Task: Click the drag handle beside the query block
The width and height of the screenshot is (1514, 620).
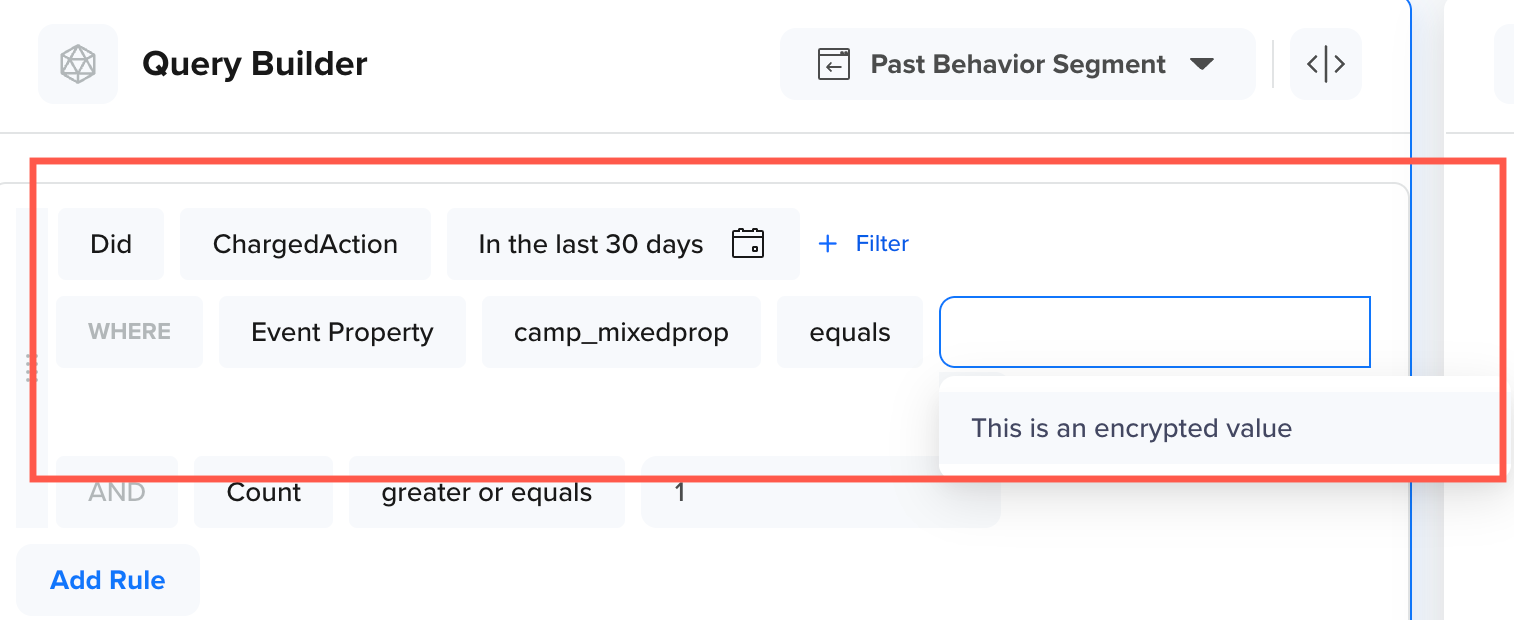Action: (x=30, y=368)
